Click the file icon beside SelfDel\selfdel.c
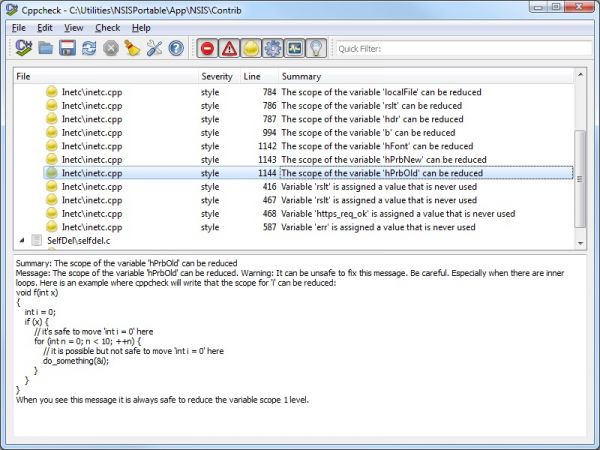Image resolution: width=600 pixels, height=450 pixels. pyautogui.click(x=36, y=240)
